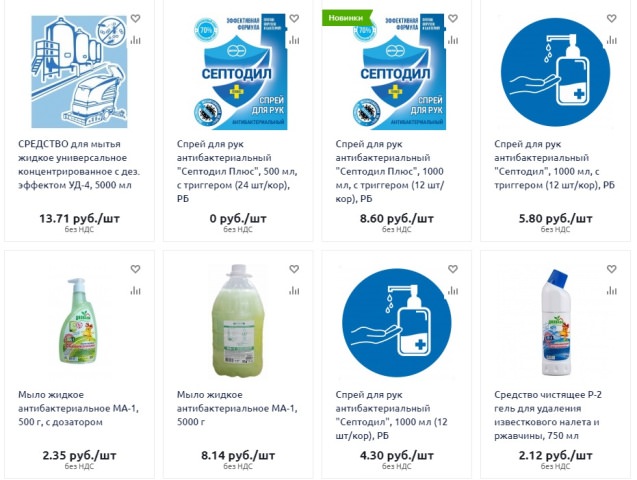This screenshot has height=480, width=637.
Task: Open the Новинки badge on Септодил Плюс
Action: [x=347, y=18]
